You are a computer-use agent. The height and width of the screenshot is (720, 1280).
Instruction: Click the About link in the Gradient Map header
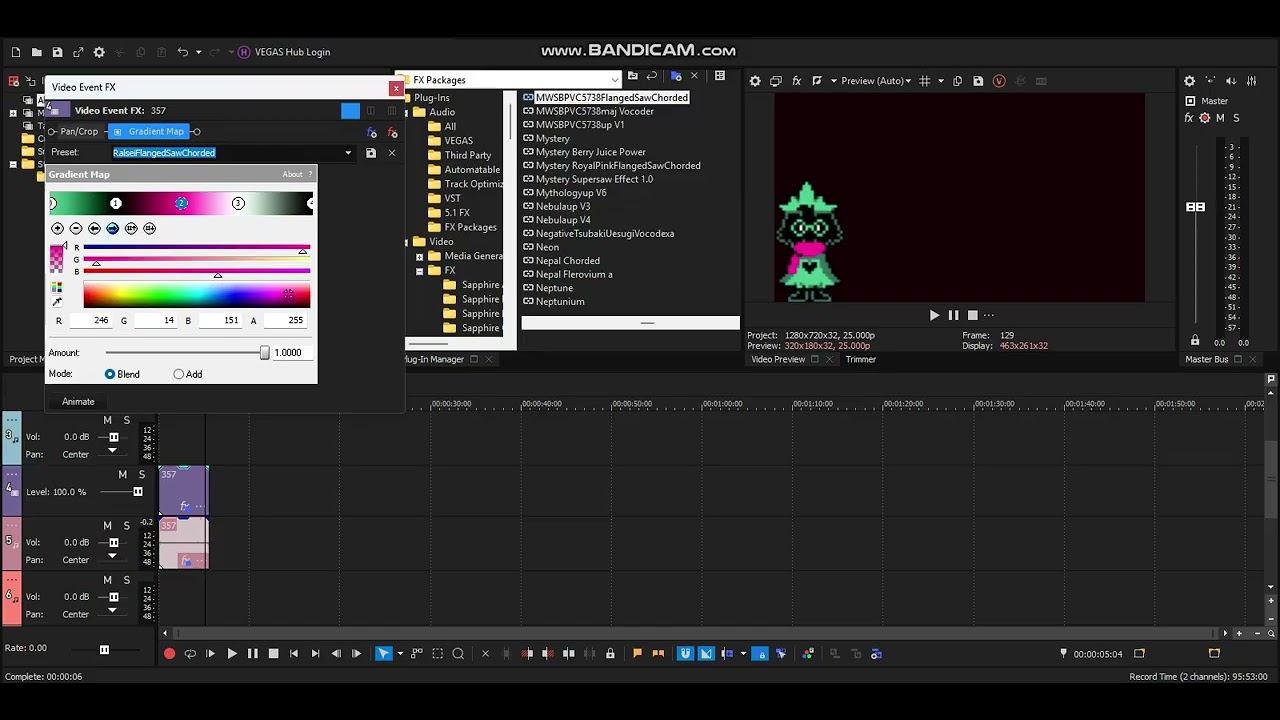[x=292, y=174]
